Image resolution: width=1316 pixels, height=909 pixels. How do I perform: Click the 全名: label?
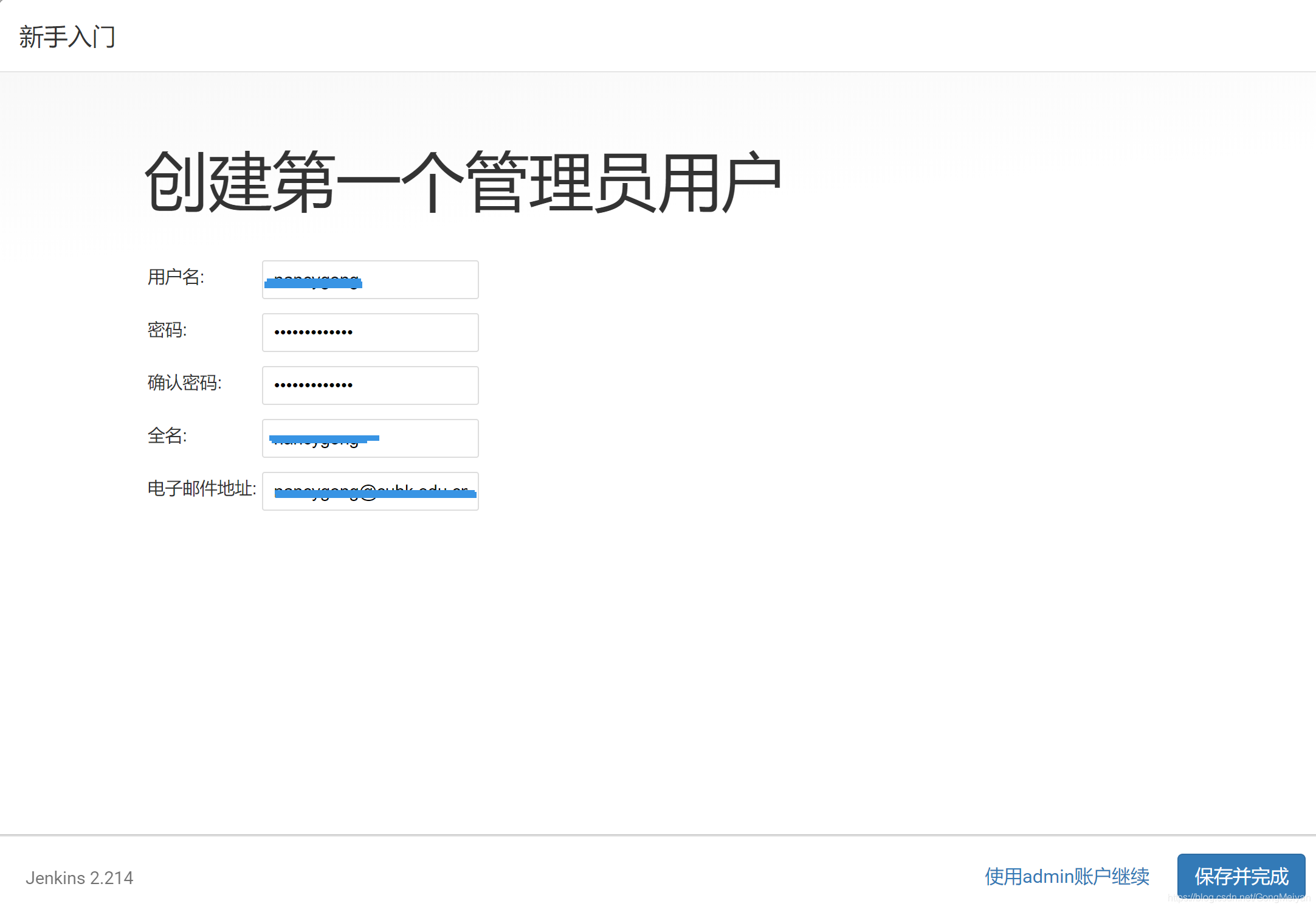167,436
